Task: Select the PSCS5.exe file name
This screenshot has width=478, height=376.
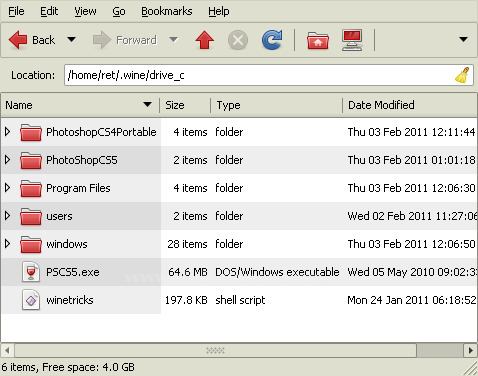Action: [x=73, y=272]
